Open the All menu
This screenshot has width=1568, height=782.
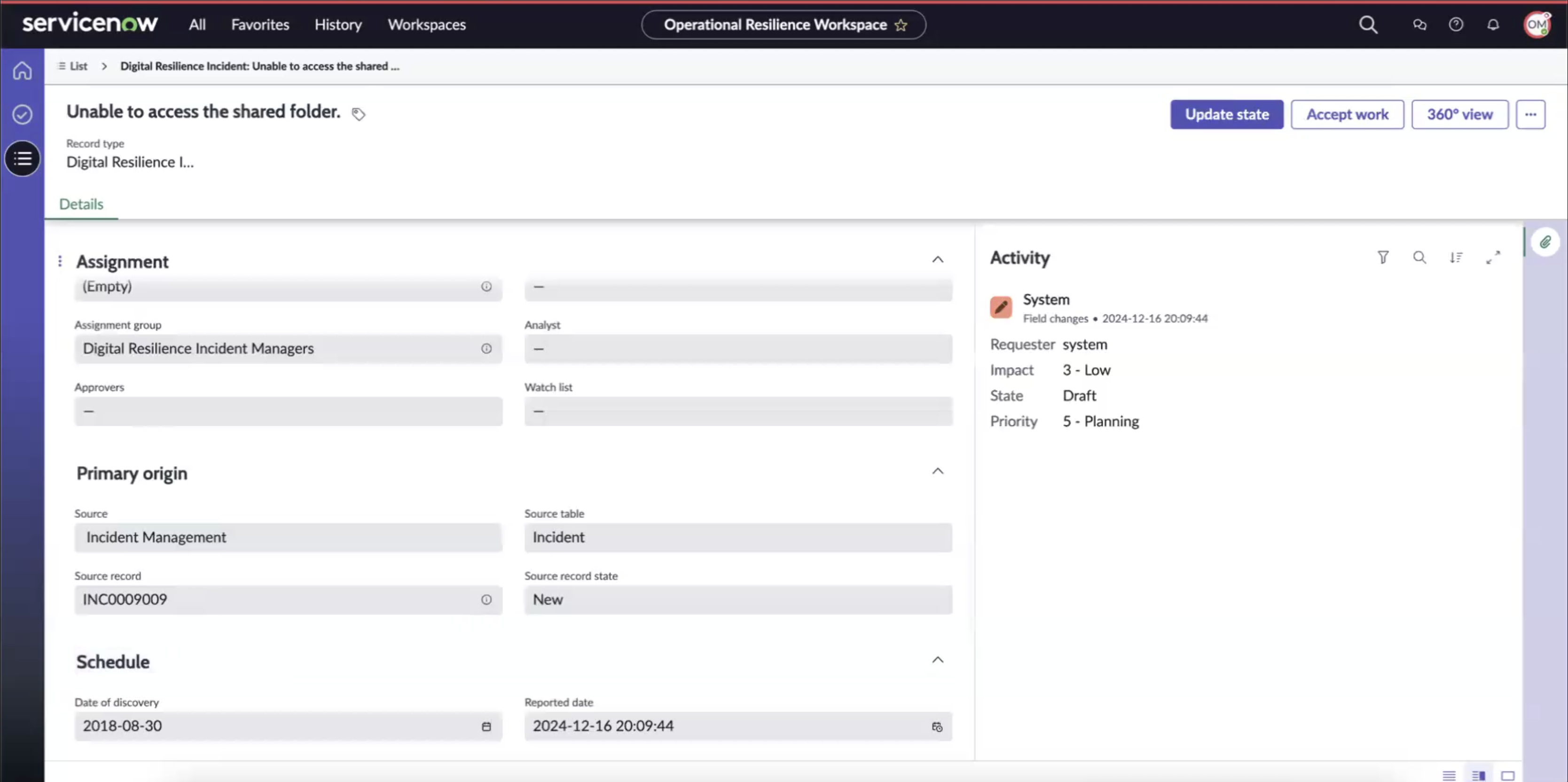click(197, 24)
